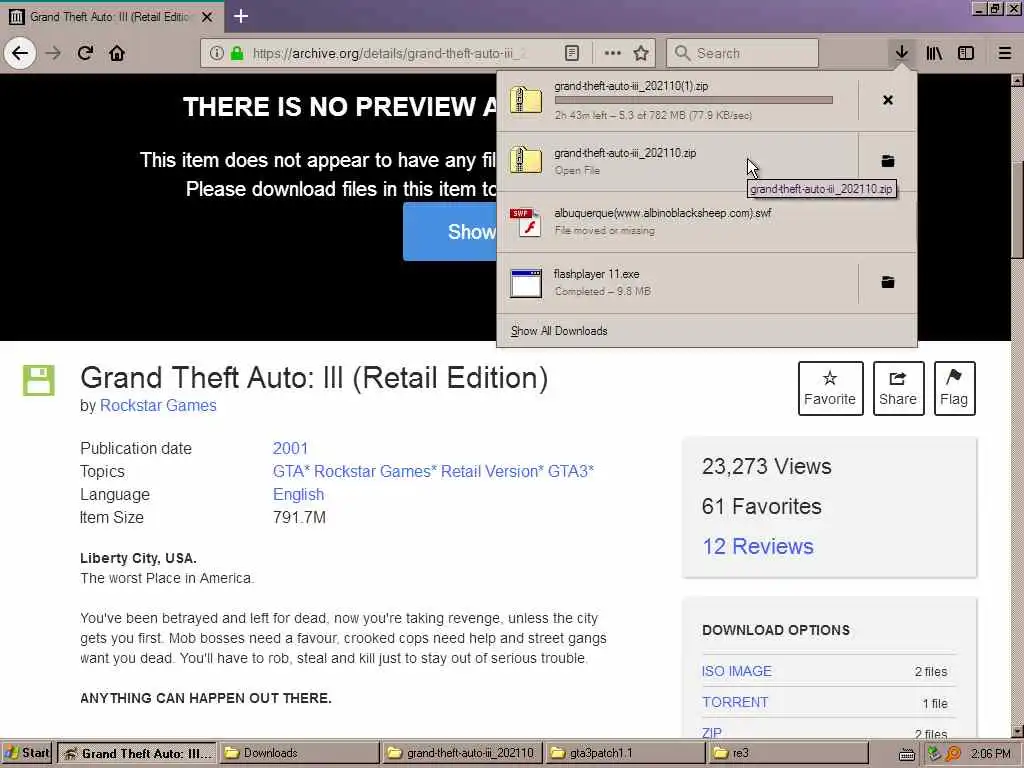Open the completed grand-theft-auto-iii_202110.zip entry

click(677, 161)
